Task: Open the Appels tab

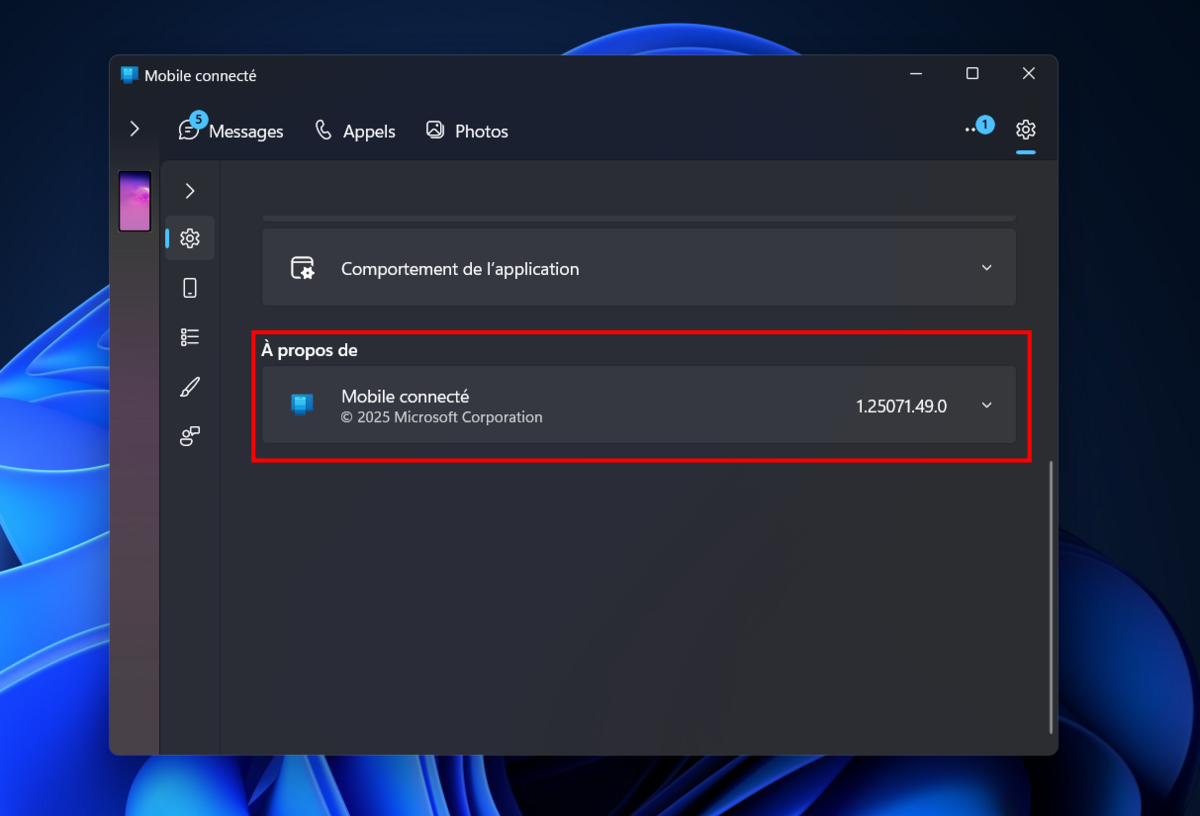Action: coord(355,131)
